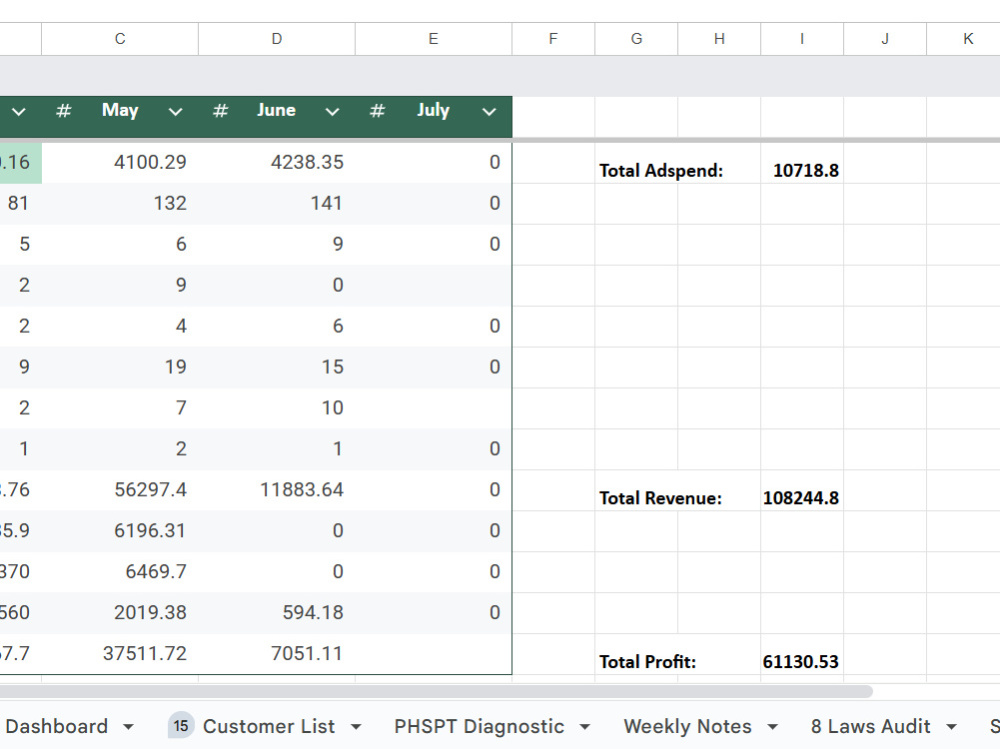This screenshot has width=1000, height=749.
Task: Select the cell containing 37511.72
Action: (x=120, y=653)
